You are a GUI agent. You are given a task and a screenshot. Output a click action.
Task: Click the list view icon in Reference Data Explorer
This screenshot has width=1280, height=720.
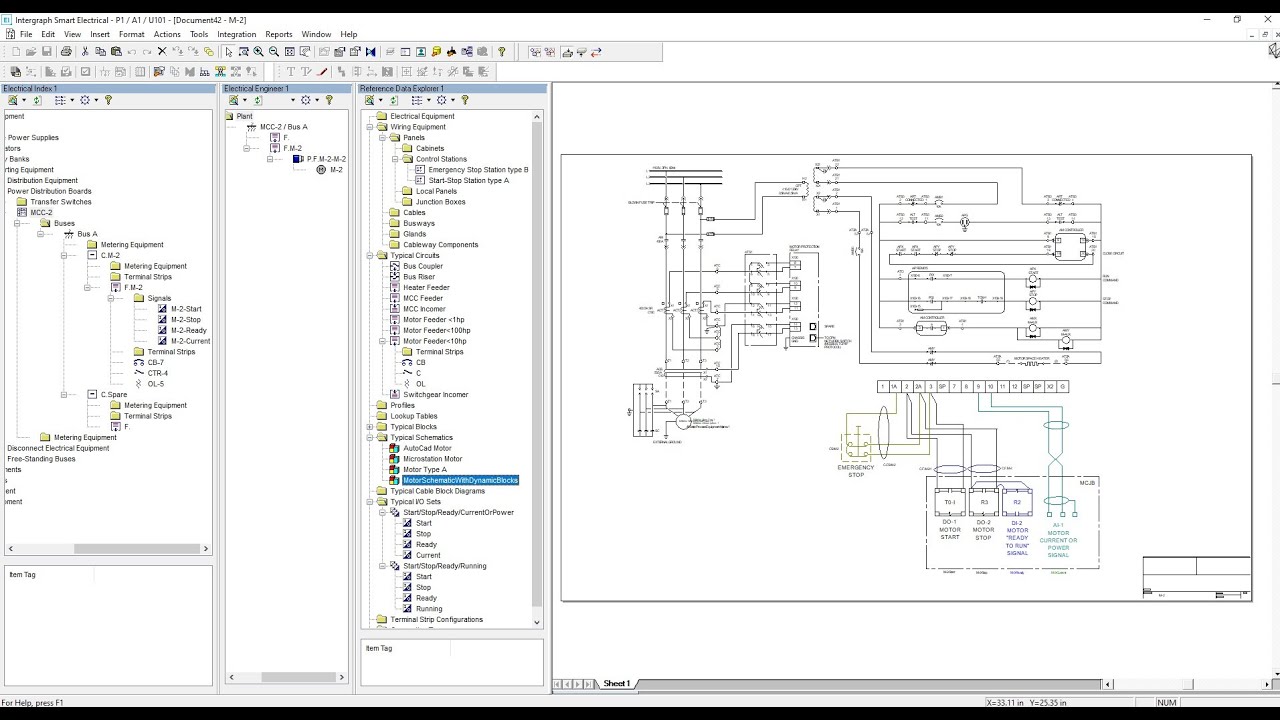pyautogui.click(x=417, y=100)
